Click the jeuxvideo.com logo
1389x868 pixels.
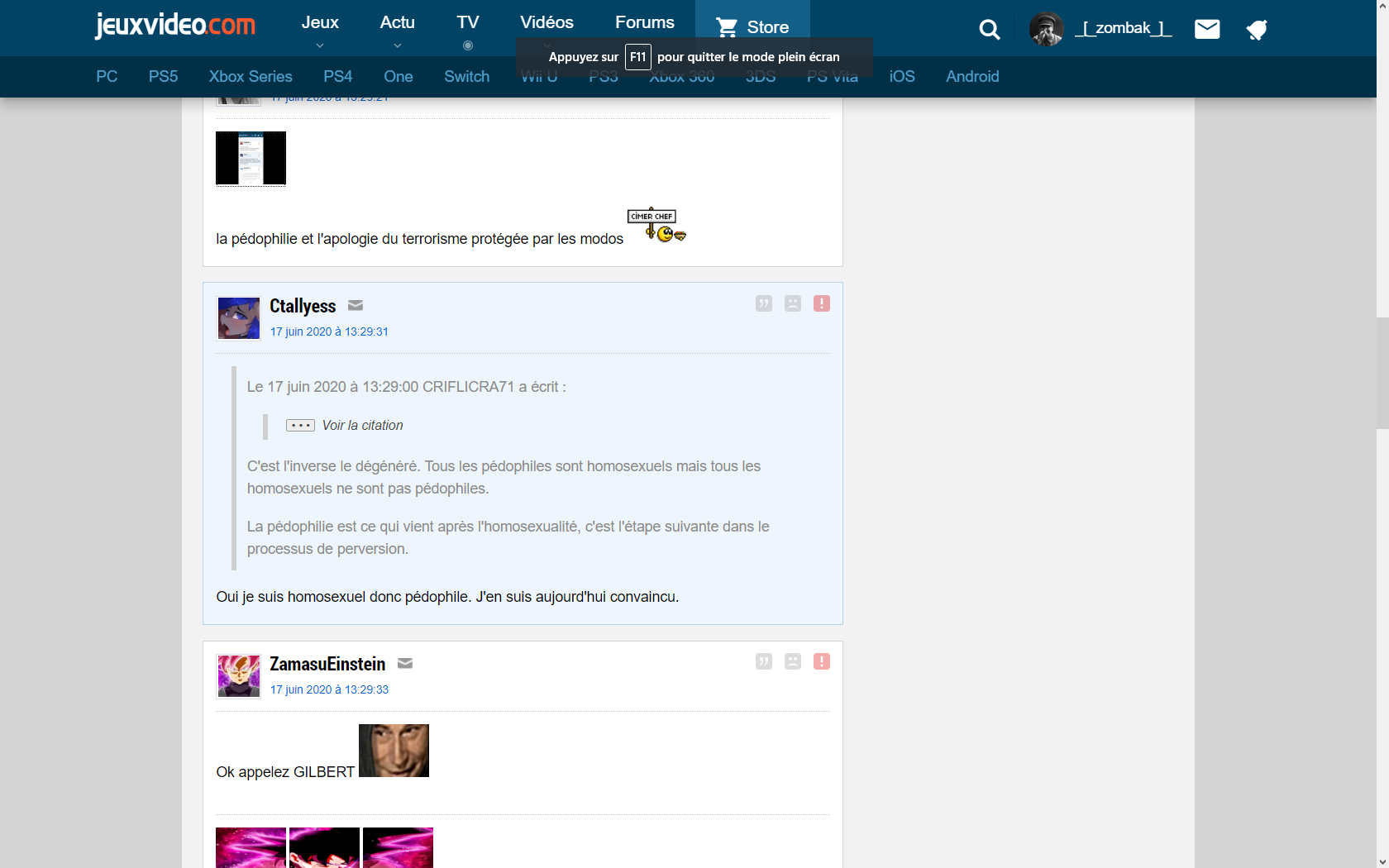175,25
